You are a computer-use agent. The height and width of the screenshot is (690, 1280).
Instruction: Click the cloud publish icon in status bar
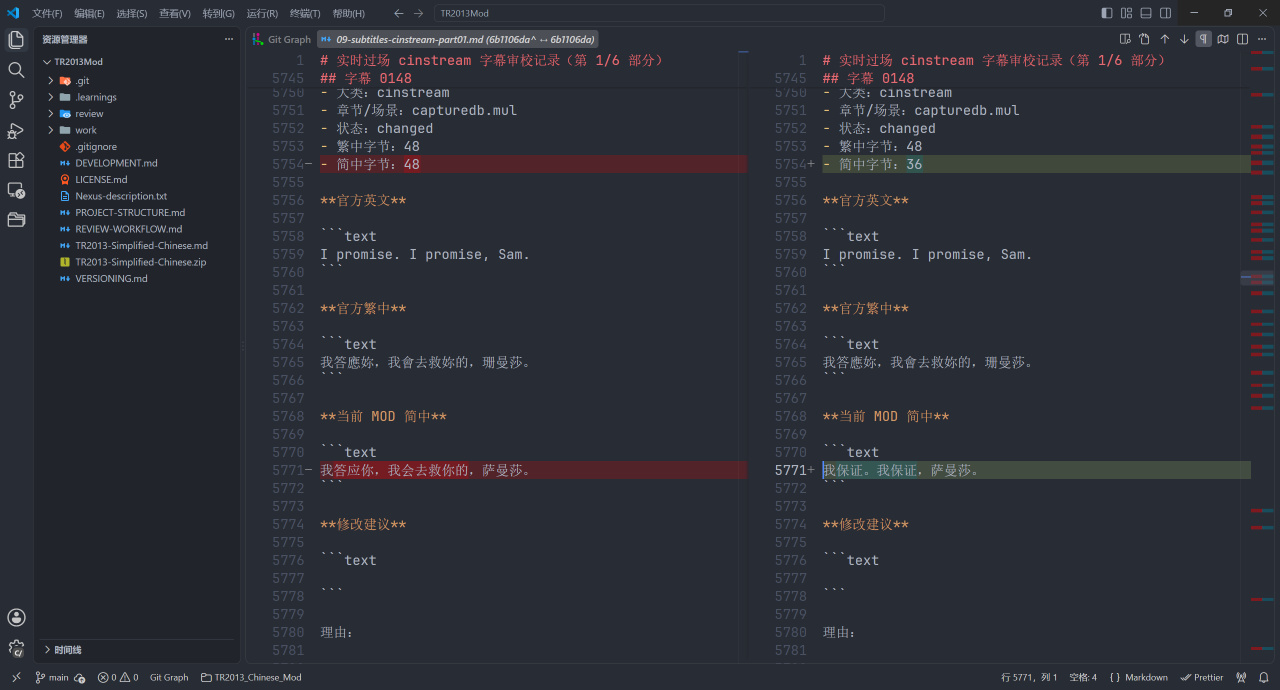[x=80, y=677]
